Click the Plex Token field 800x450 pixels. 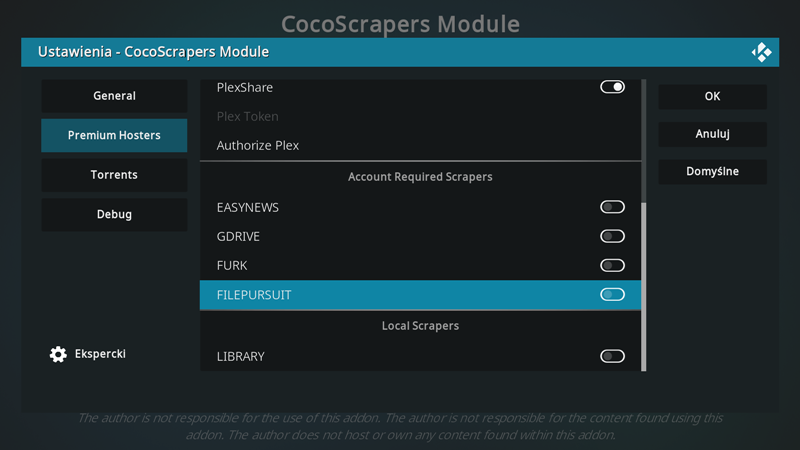[420, 116]
